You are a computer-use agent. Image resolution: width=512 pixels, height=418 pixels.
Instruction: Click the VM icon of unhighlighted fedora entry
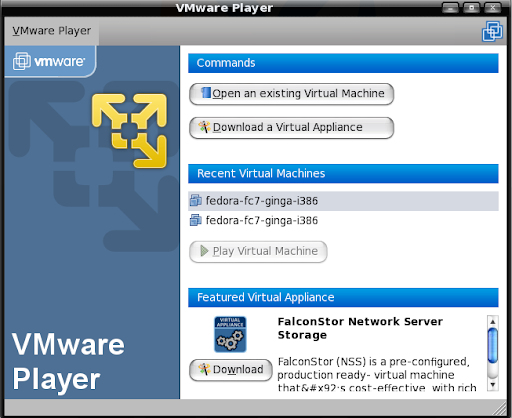(x=196, y=220)
